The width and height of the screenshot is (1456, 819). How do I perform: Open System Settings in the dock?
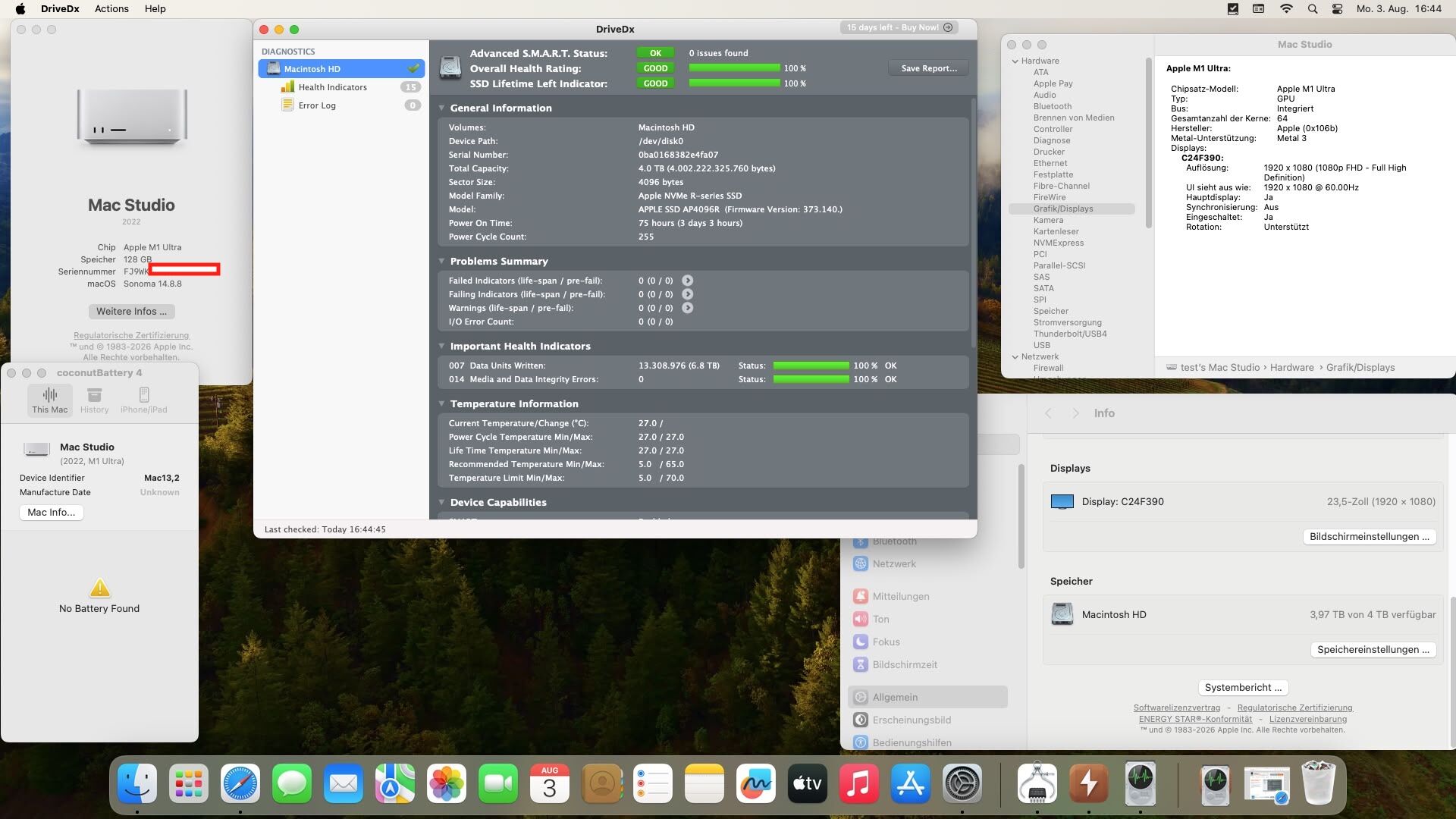[x=962, y=783]
